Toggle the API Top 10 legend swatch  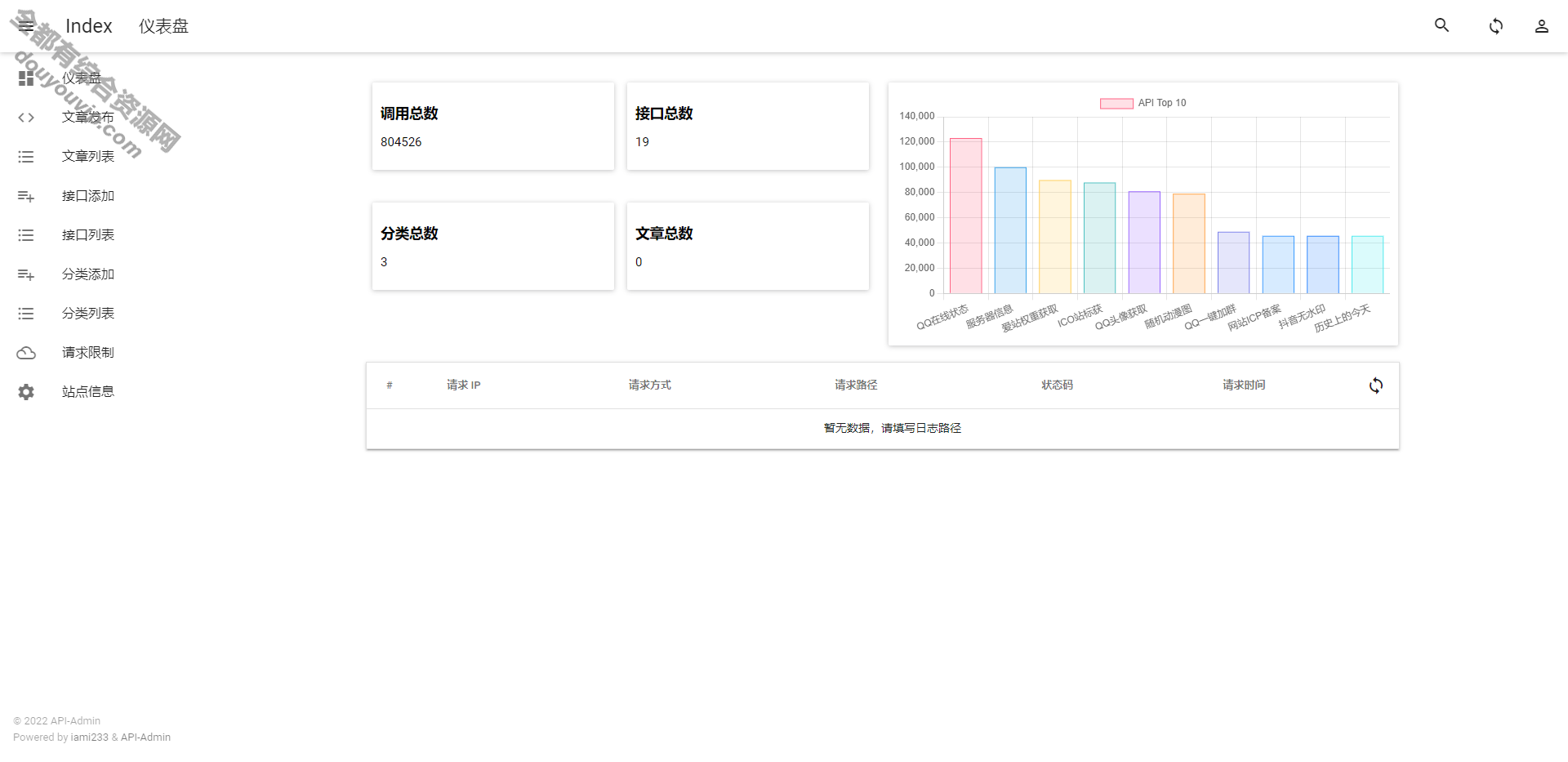pyautogui.click(x=1116, y=103)
